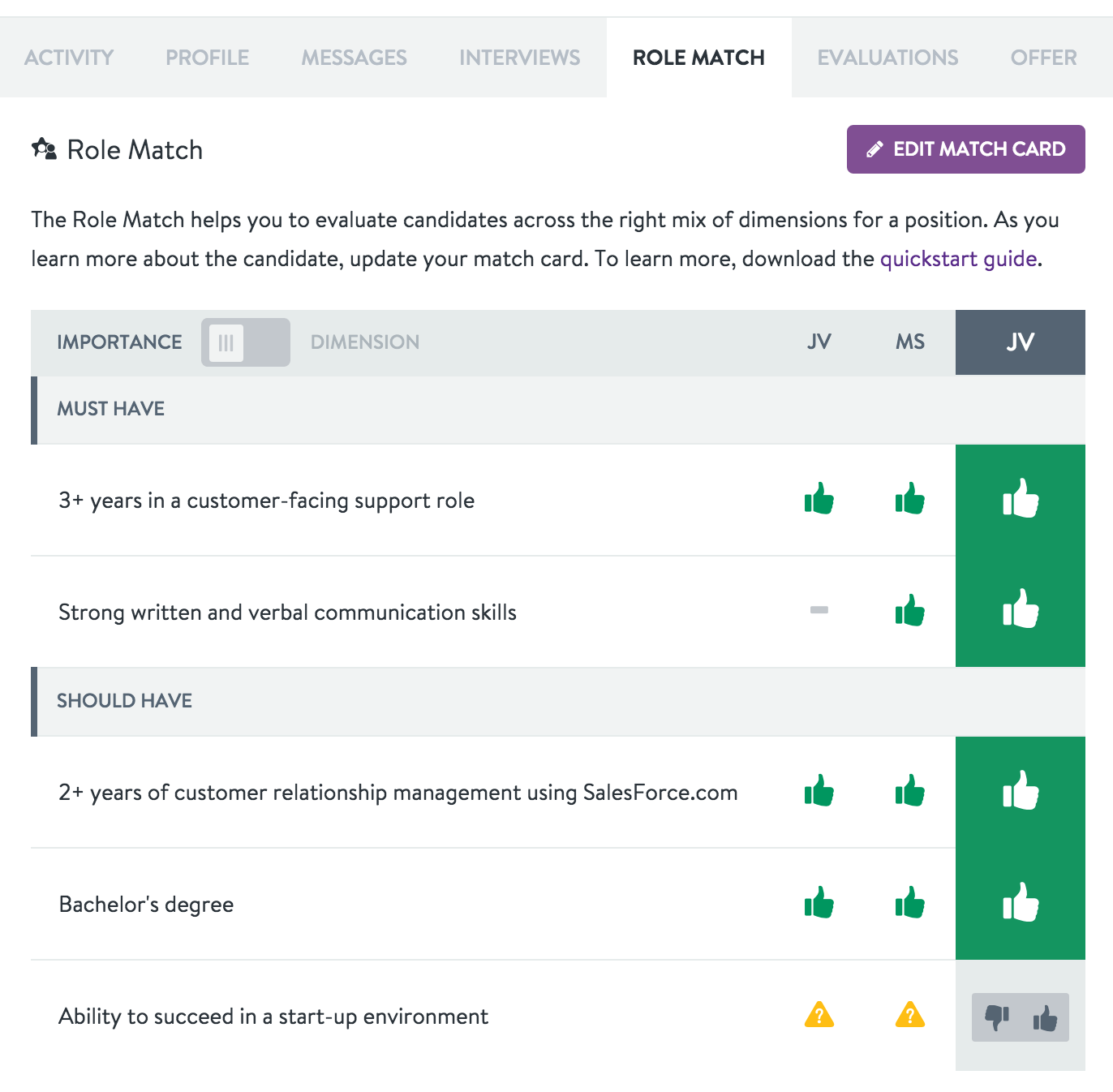Go to the Offer tab

click(1043, 58)
